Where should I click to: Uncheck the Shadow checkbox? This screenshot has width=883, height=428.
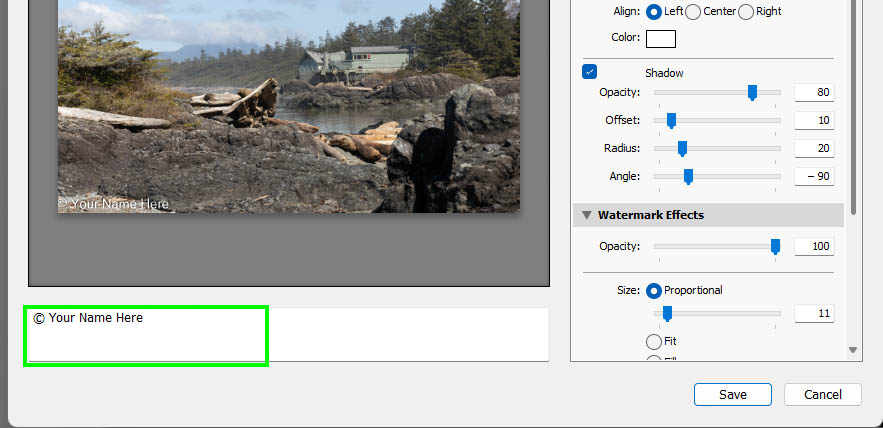pos(590,72)
